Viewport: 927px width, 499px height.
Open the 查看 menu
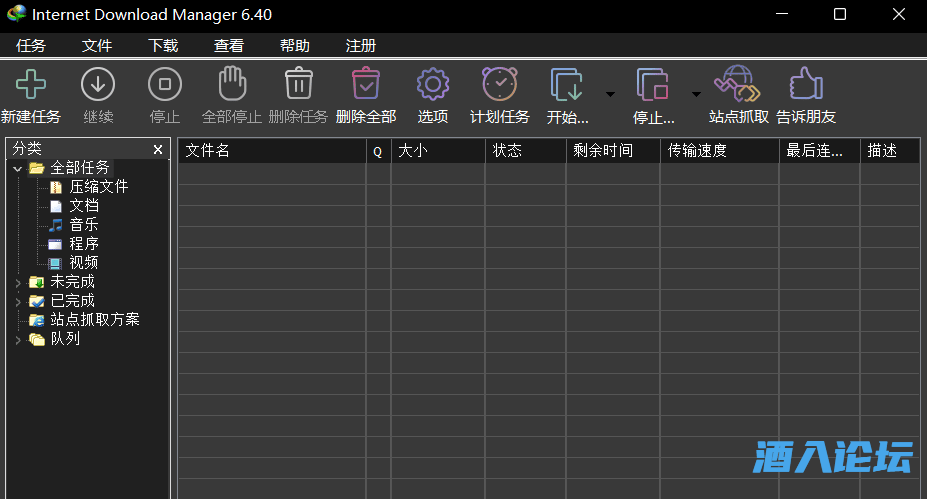tap(229, 46)
